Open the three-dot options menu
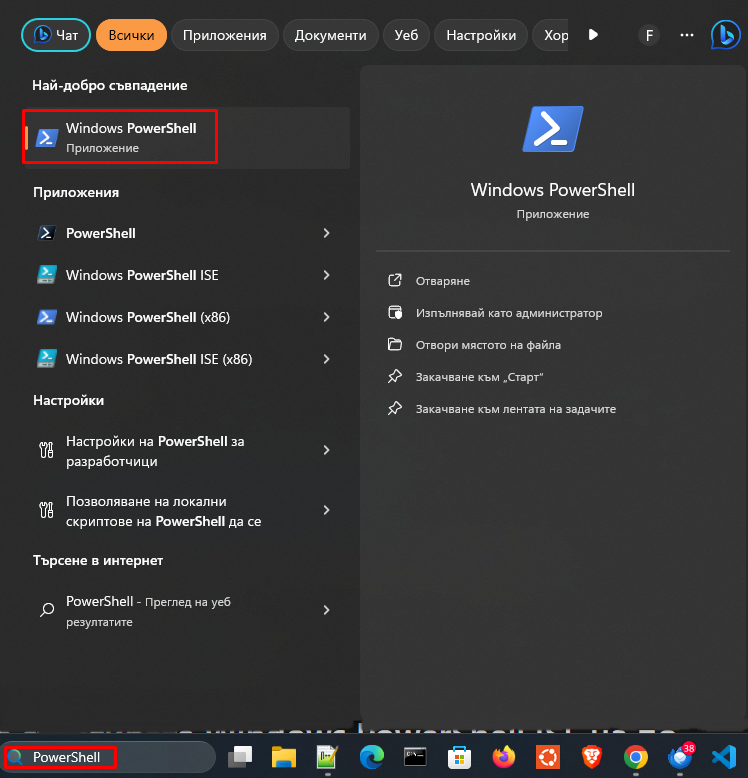Screen dimensions: 748x778 [687, 35]
